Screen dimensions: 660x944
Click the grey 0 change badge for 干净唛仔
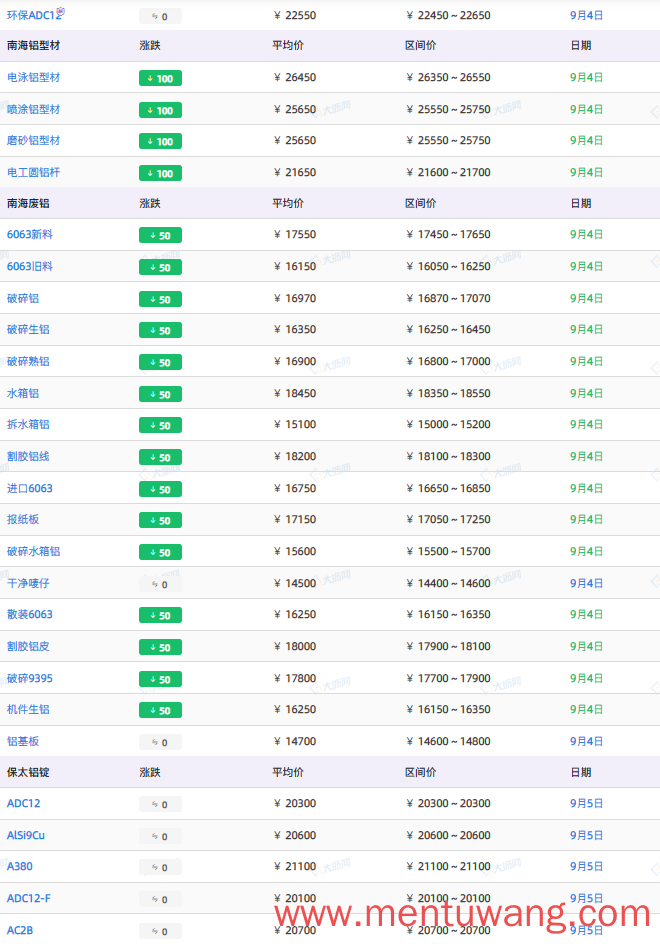coord(160,584)
